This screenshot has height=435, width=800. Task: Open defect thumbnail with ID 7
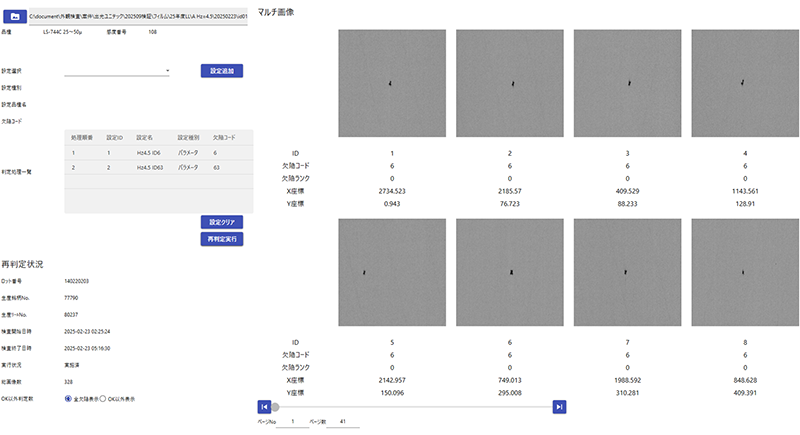tap(628, 272)
